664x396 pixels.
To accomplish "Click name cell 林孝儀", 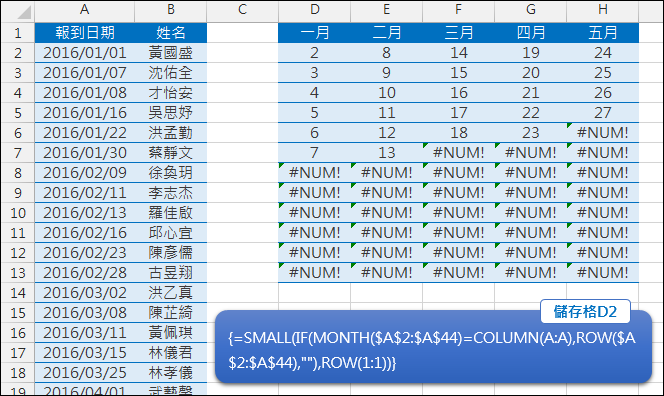I will [x=171, y=373].
